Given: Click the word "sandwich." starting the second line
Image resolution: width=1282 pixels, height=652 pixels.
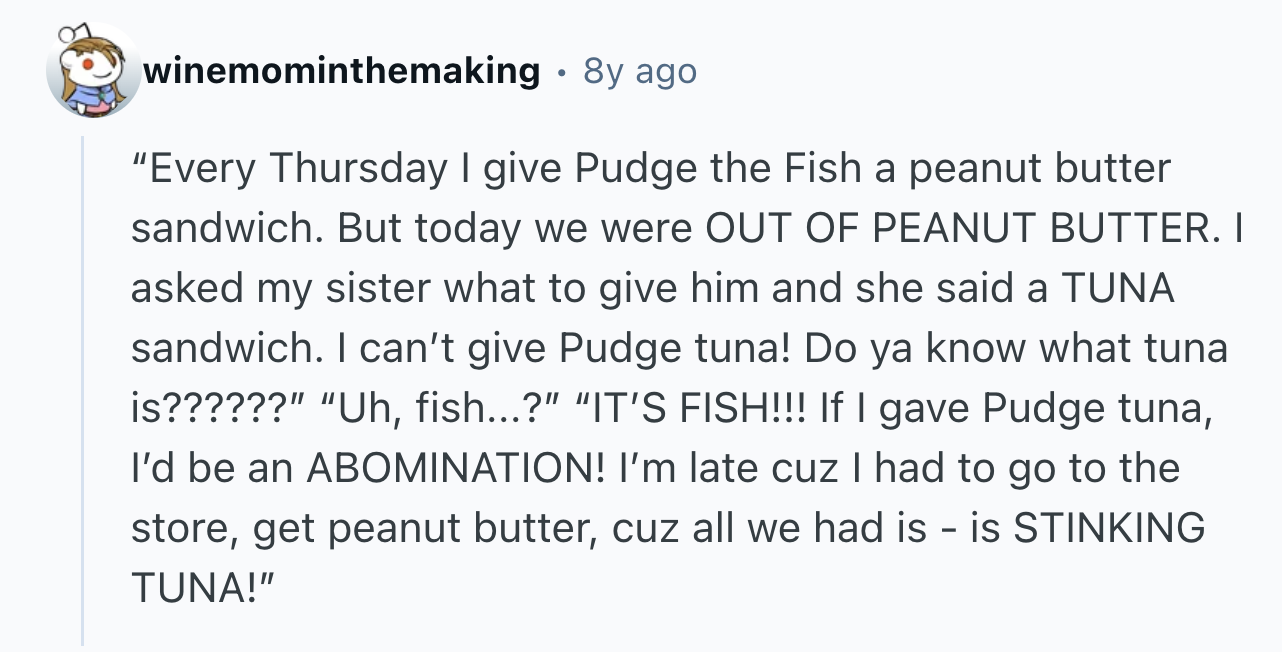Looking at the screenshot, I should (x=221, y=228).
